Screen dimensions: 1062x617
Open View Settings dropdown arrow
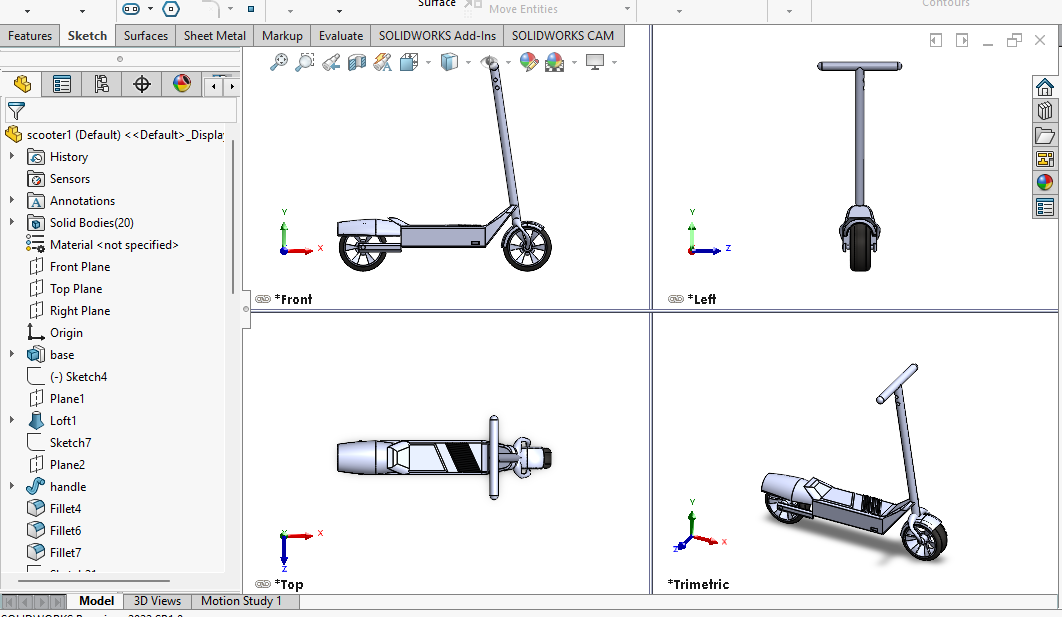point(614,62)
